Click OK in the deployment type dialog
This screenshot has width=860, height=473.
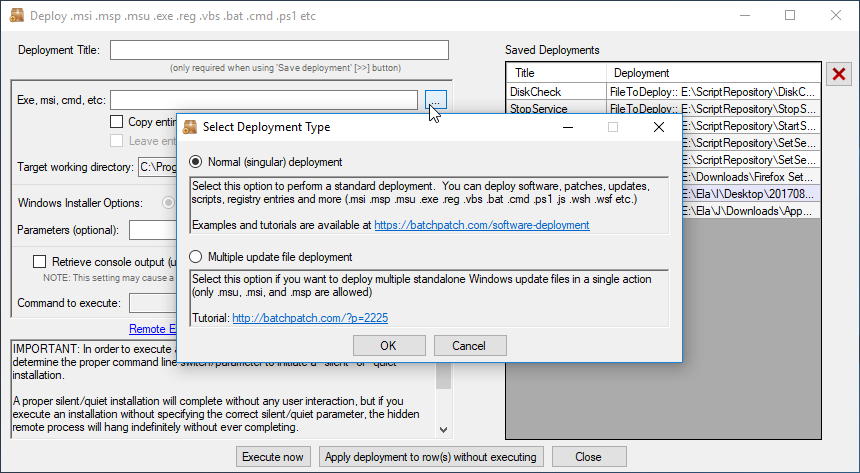coord(389,346)
